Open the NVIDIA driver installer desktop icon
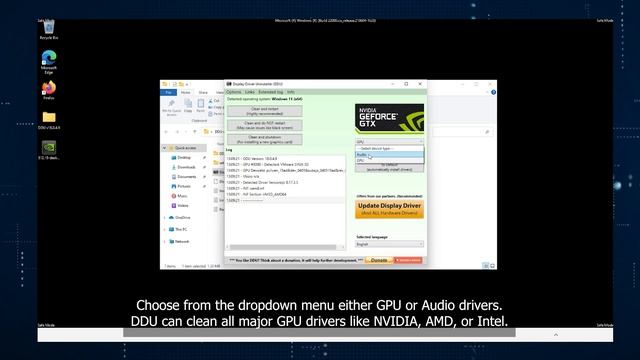Image resolution: width=640 pixels, height=360 pixels. [49, 150]
